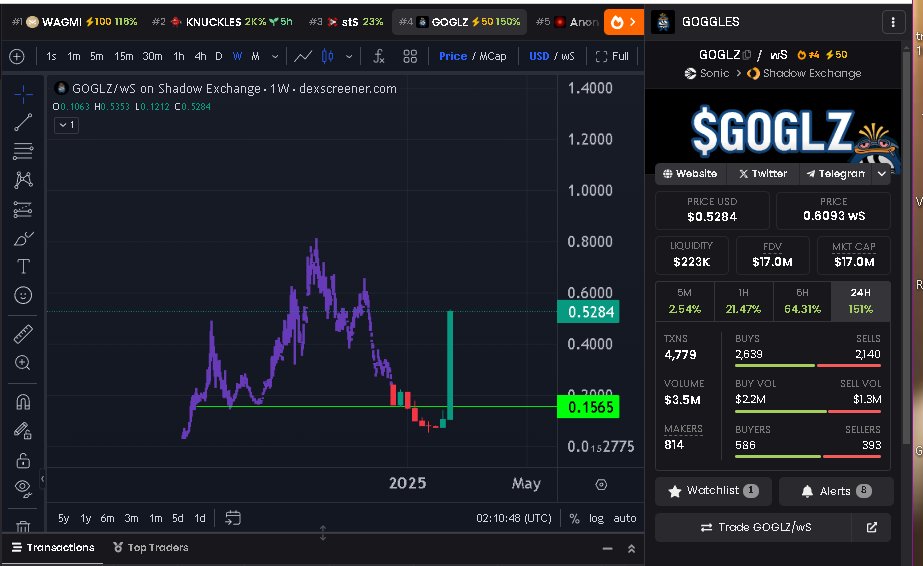Open the emoji icons tool

tap(23, 295)
